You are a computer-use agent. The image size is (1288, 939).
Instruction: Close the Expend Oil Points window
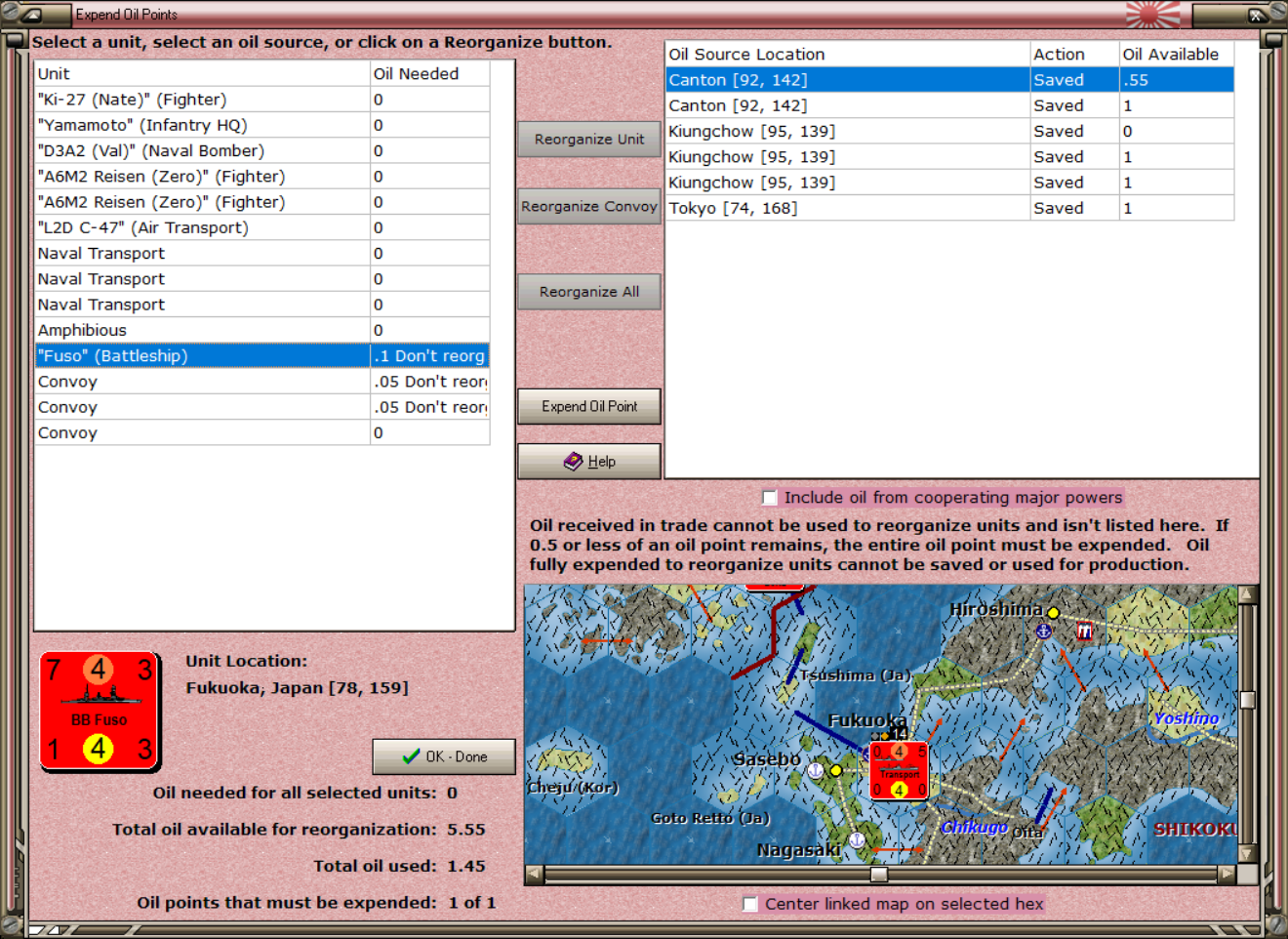pyautogui.click(x=1257, y=15)
